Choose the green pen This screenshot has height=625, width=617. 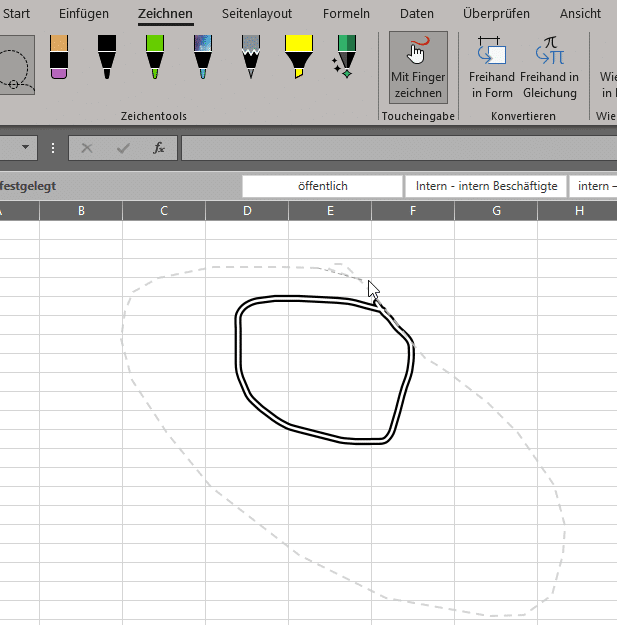(x=154, y=57)
